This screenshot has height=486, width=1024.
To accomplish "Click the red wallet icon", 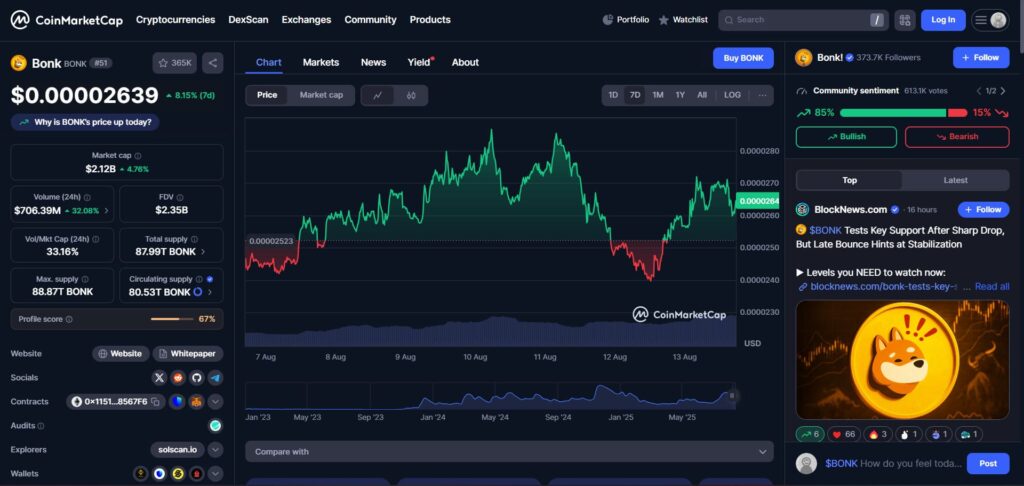I will pyautogui.click(x=196, y=474).
